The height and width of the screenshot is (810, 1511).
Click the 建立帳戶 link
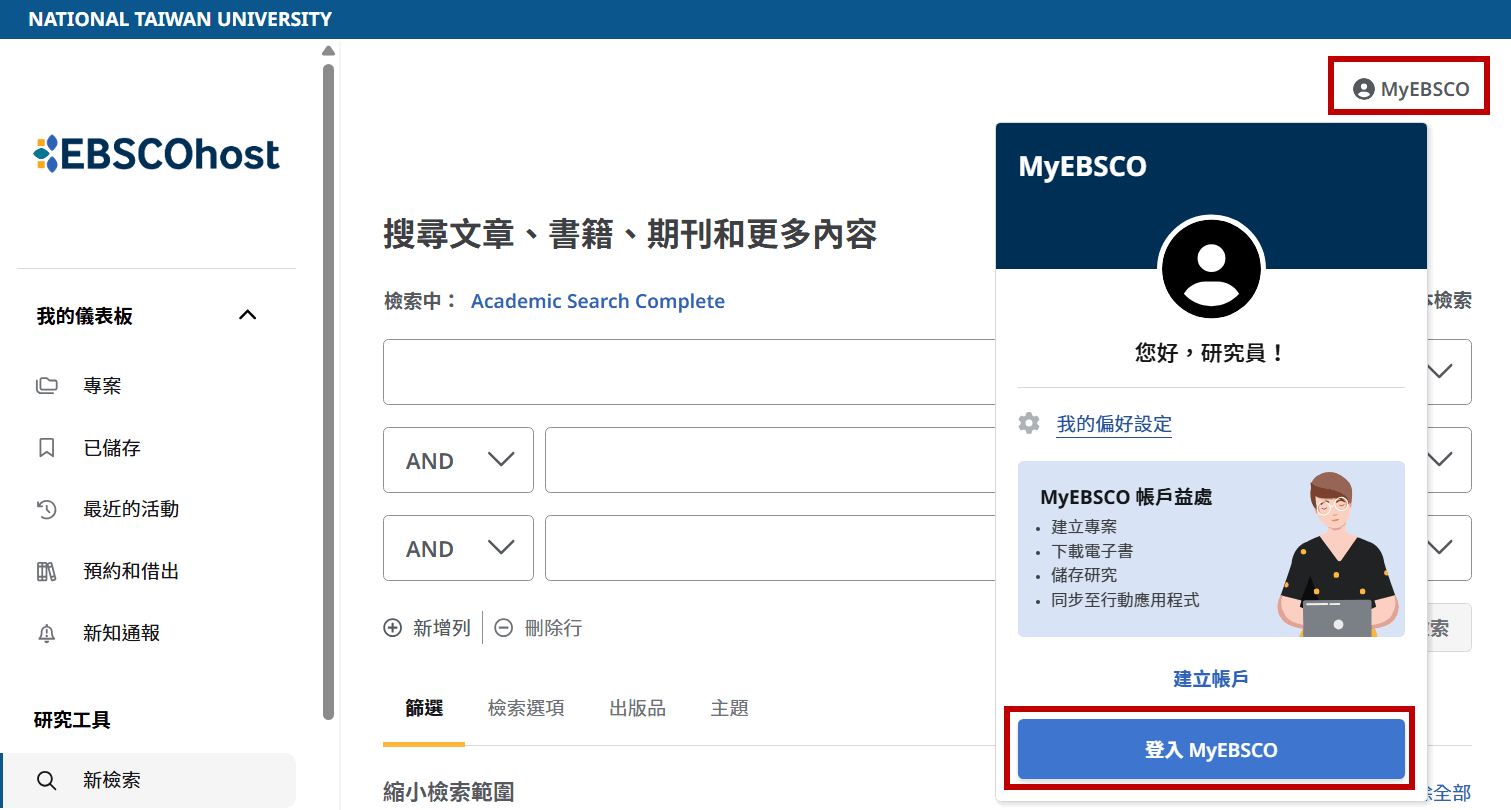pyautogui.click(x=1211, y=679)
